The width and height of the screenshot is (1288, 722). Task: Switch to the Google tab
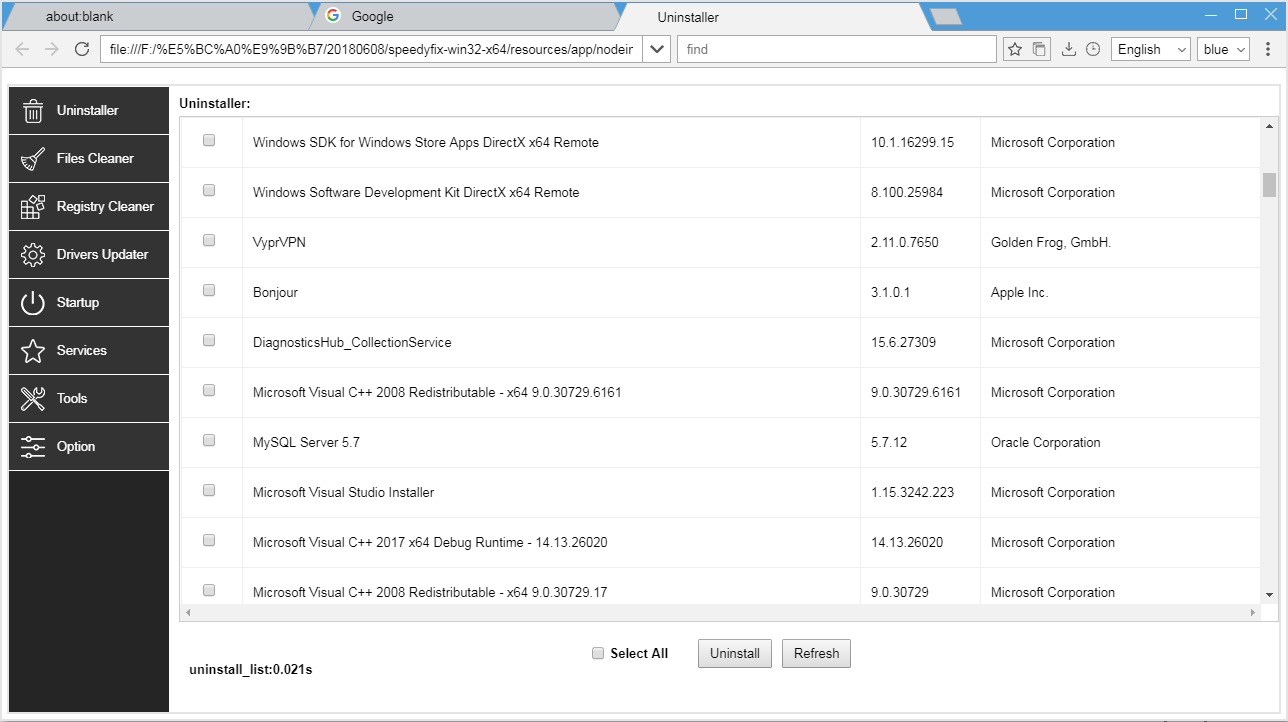tap(465, 16)
